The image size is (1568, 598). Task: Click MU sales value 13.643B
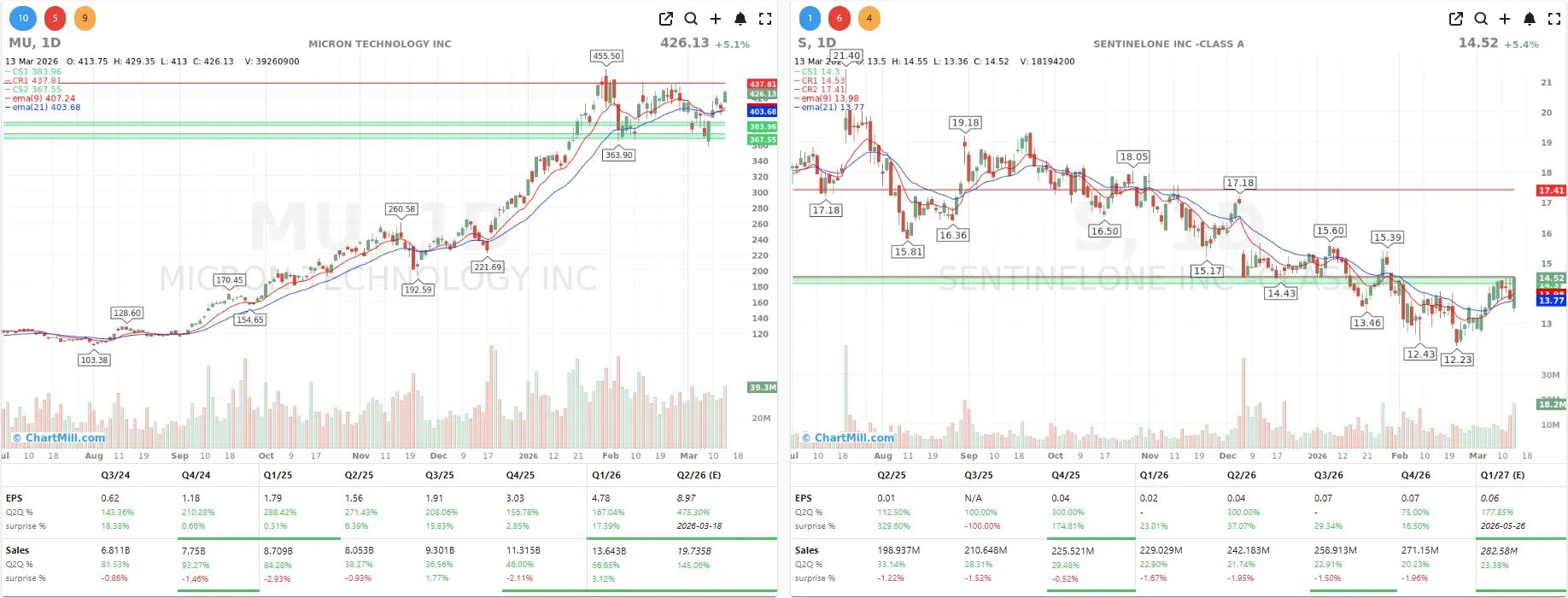click(609, 551)
